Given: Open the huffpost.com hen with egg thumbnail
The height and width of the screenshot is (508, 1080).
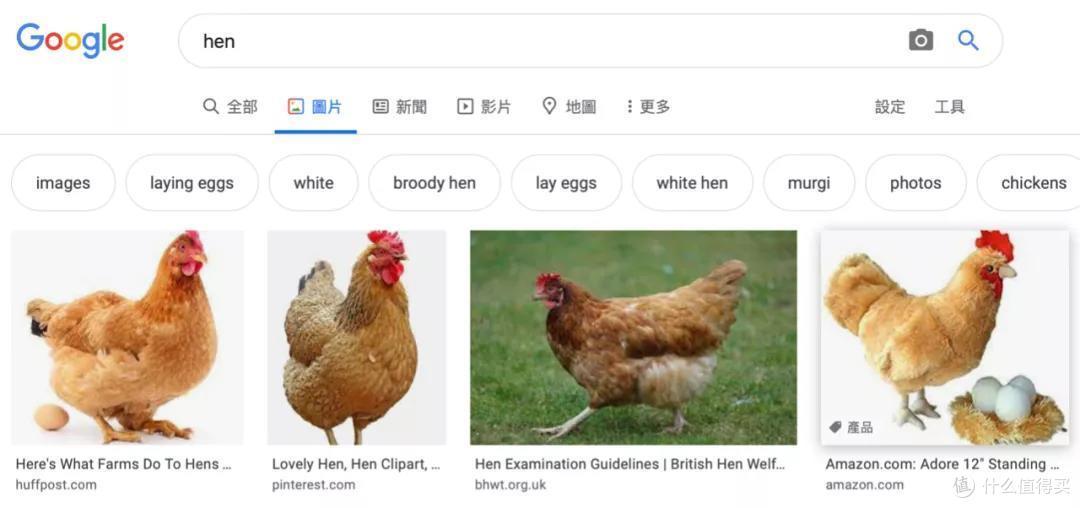Looking at the screenshot, I should click(x=127, y=337).
